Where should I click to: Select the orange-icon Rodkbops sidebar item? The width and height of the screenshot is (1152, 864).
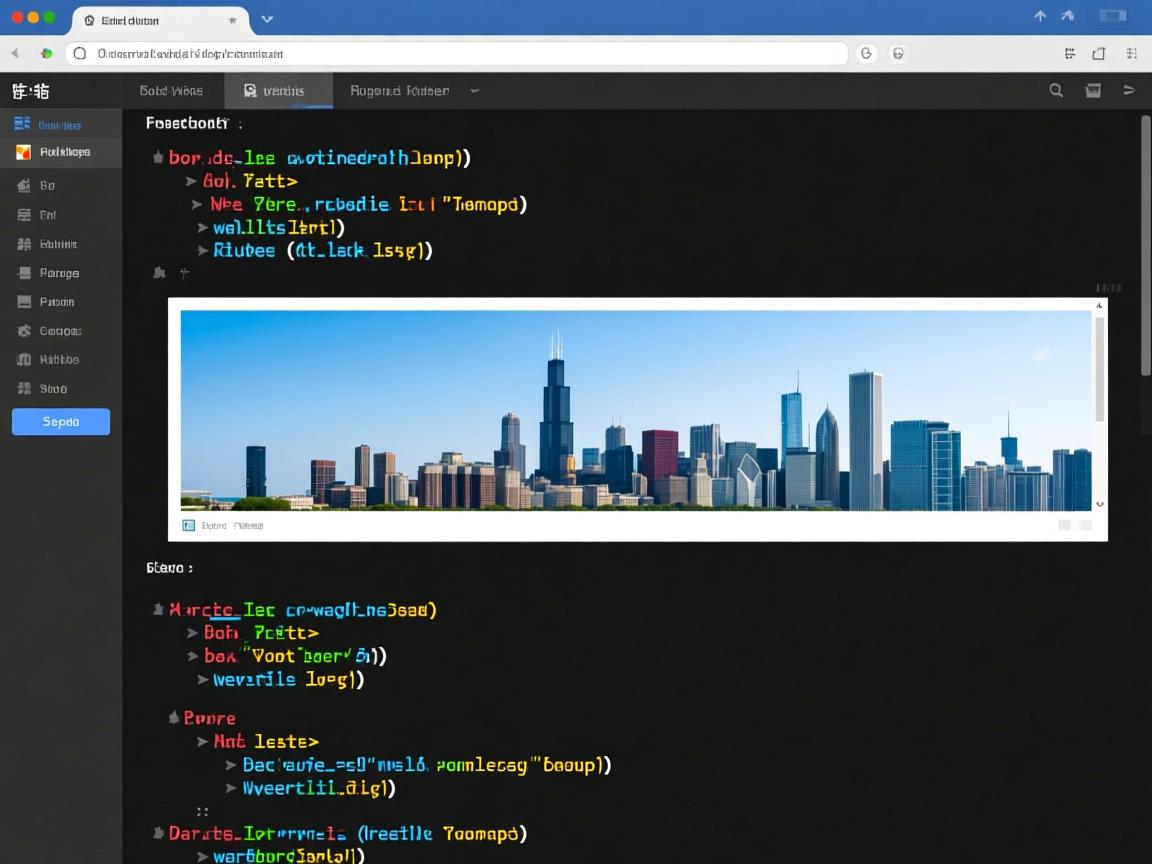[60, 152]
